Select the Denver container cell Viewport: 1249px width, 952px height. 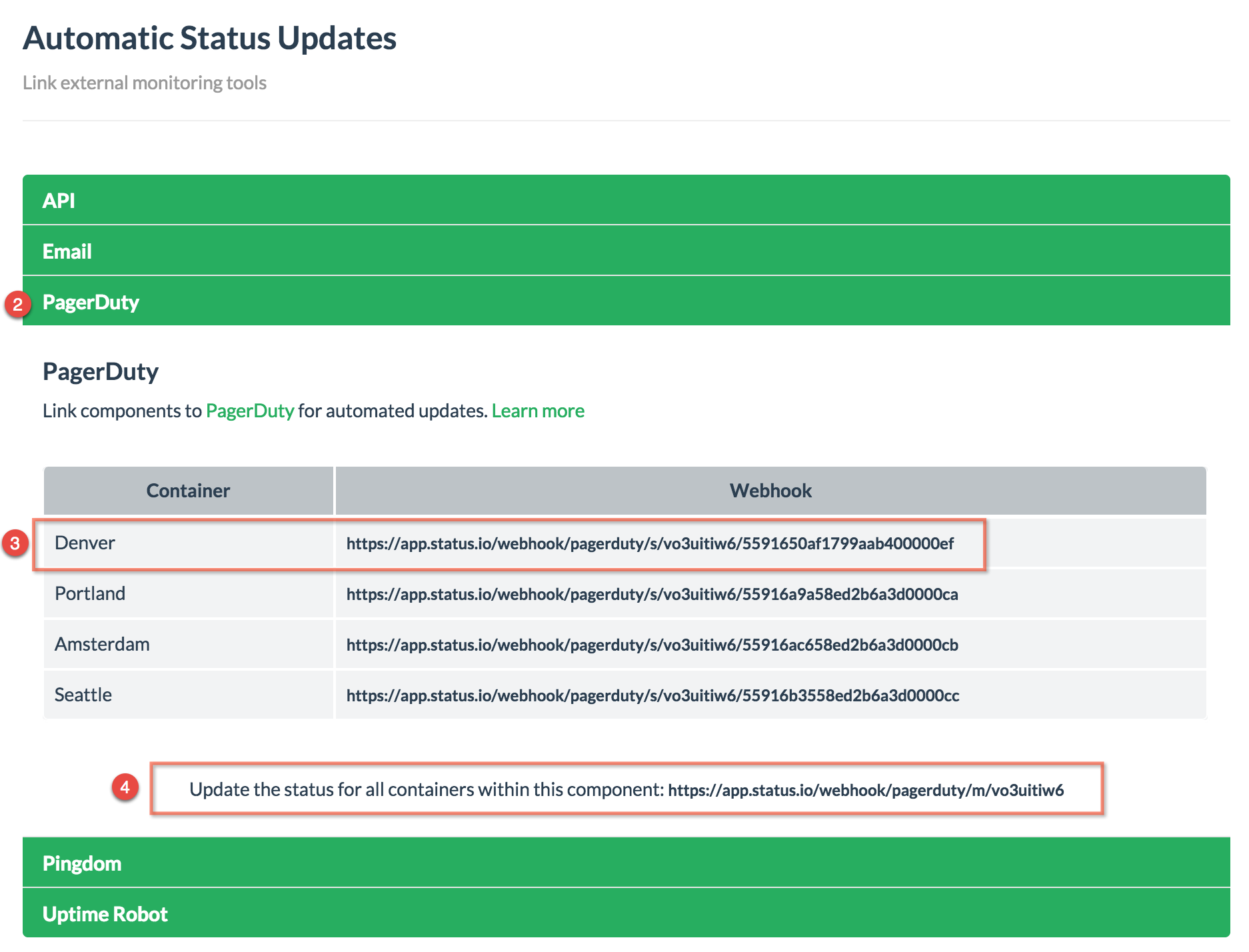(189, 543)
